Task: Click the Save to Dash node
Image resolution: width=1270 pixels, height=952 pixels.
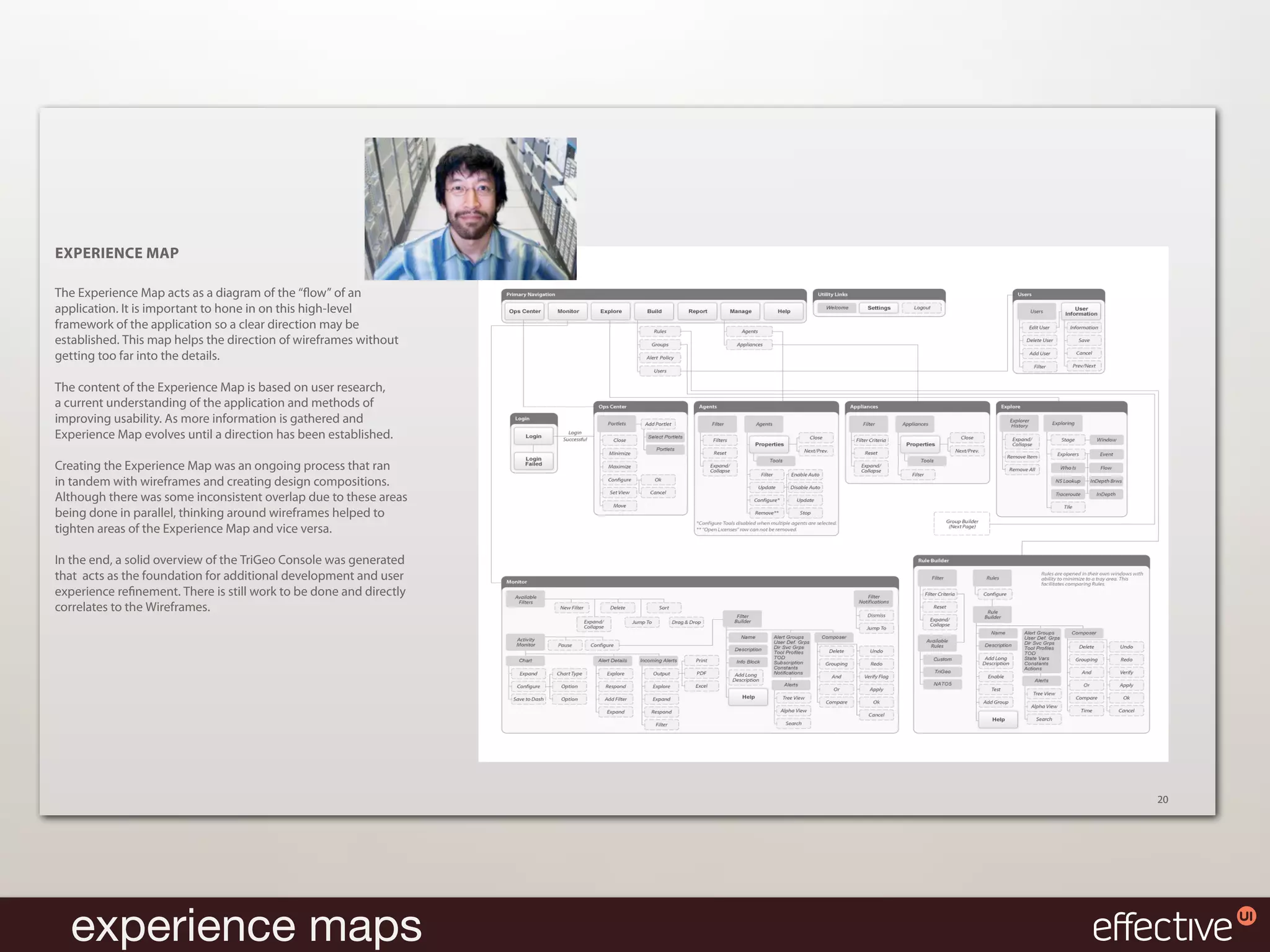Action: tap(528, 699)
